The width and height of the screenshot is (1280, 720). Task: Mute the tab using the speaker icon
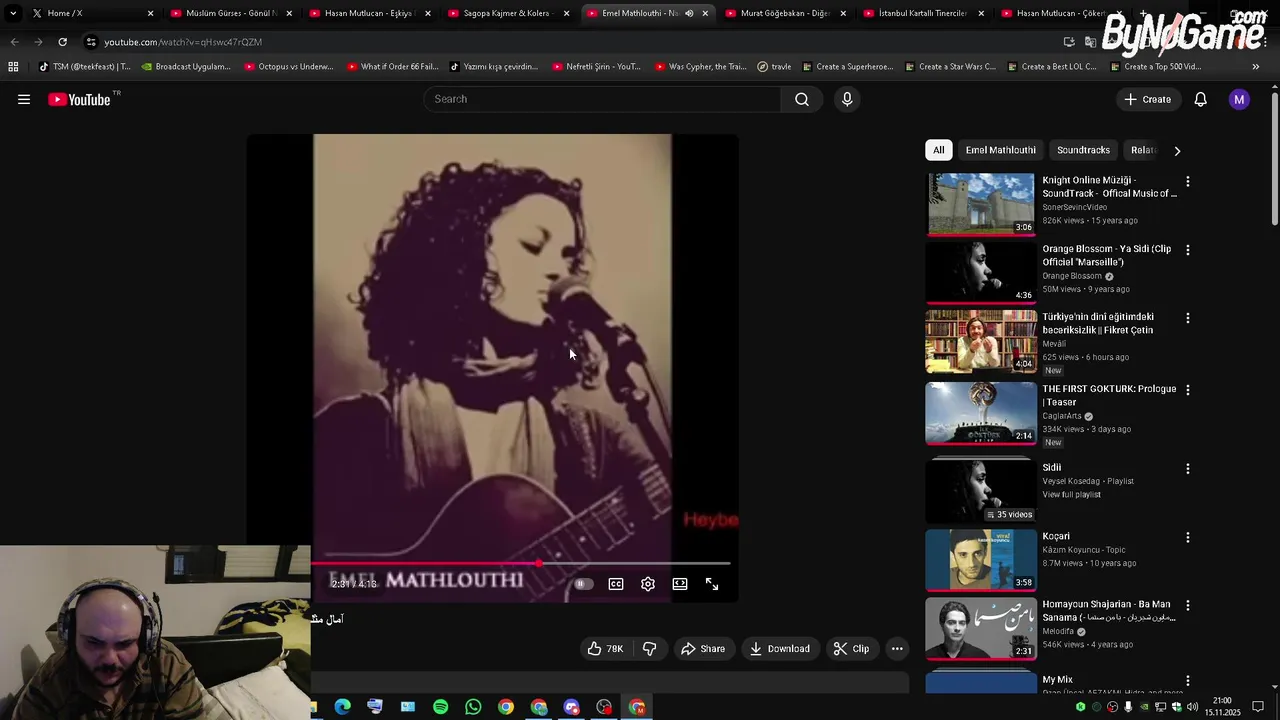[x=689, y=13]
